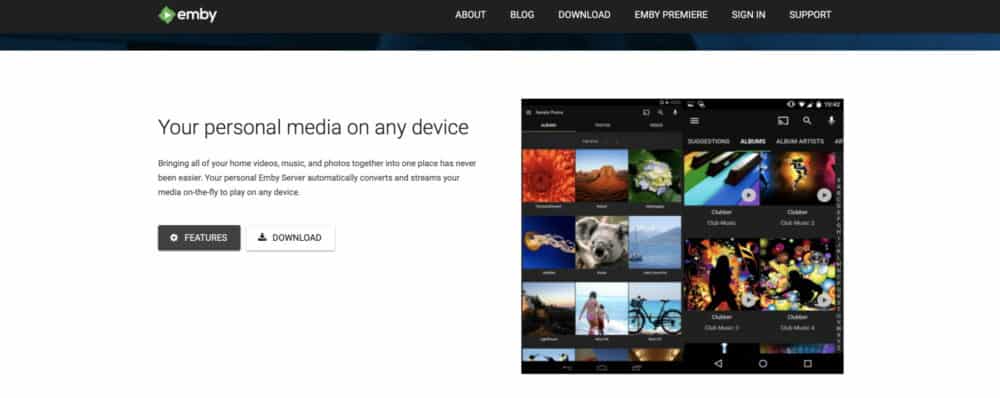Screen dimensions: 1000x398
Task: Tap the search icon in the photos app screenshot
Action: pos(660,112)
